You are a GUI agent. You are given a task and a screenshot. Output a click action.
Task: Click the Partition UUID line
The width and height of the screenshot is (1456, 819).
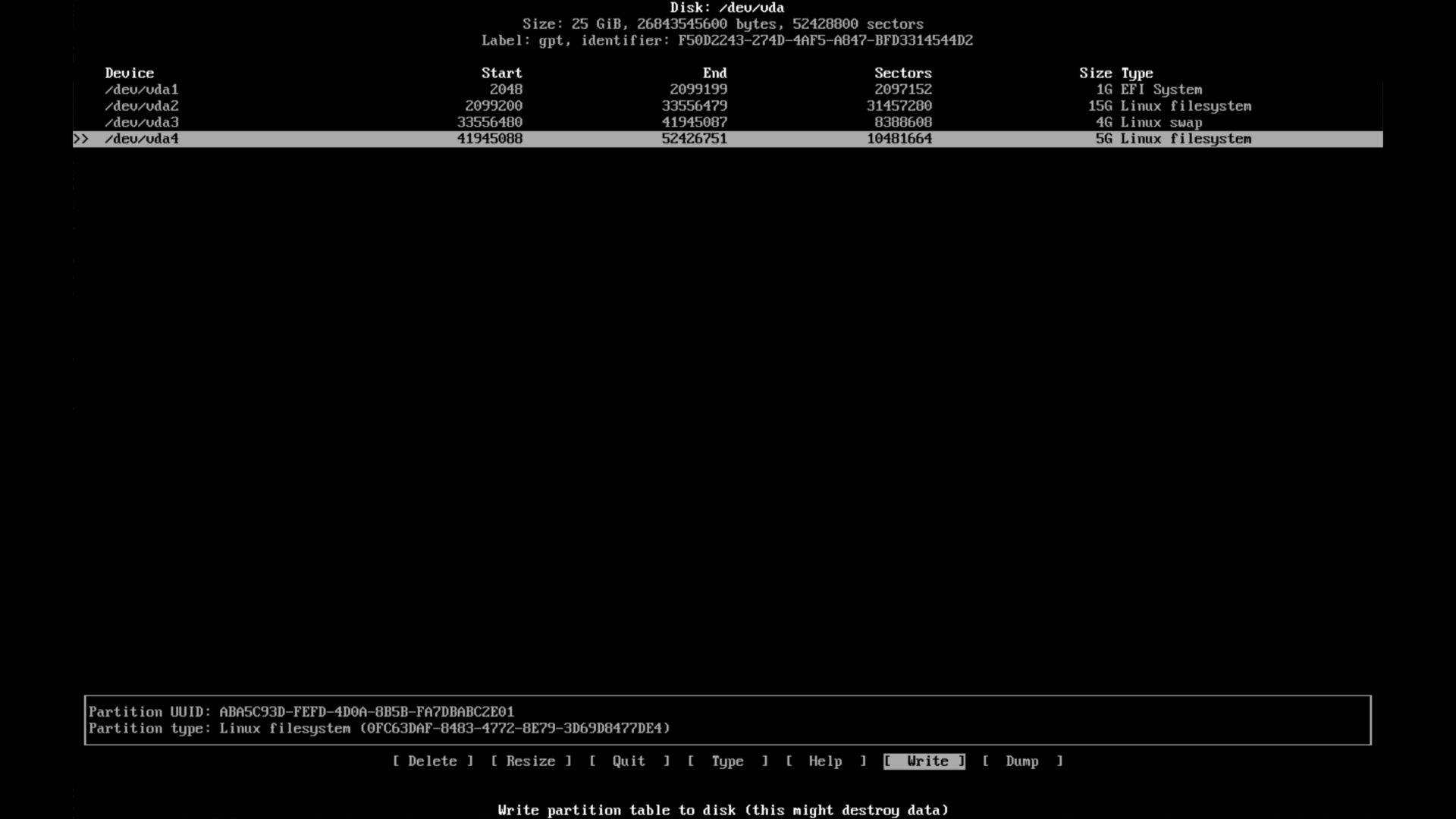coord(302,711)
